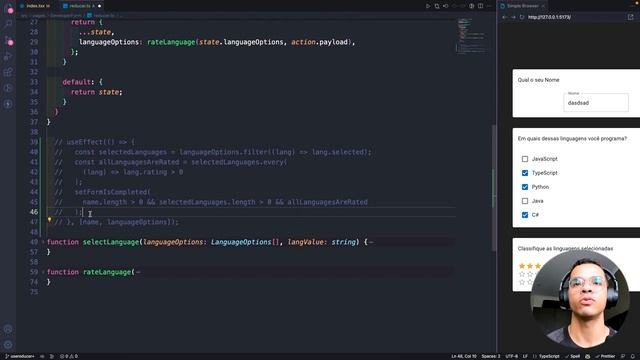This screenshot has height=360, width=640.
Task: Click the notifications bell in status bar
Action: pos(632,356)
